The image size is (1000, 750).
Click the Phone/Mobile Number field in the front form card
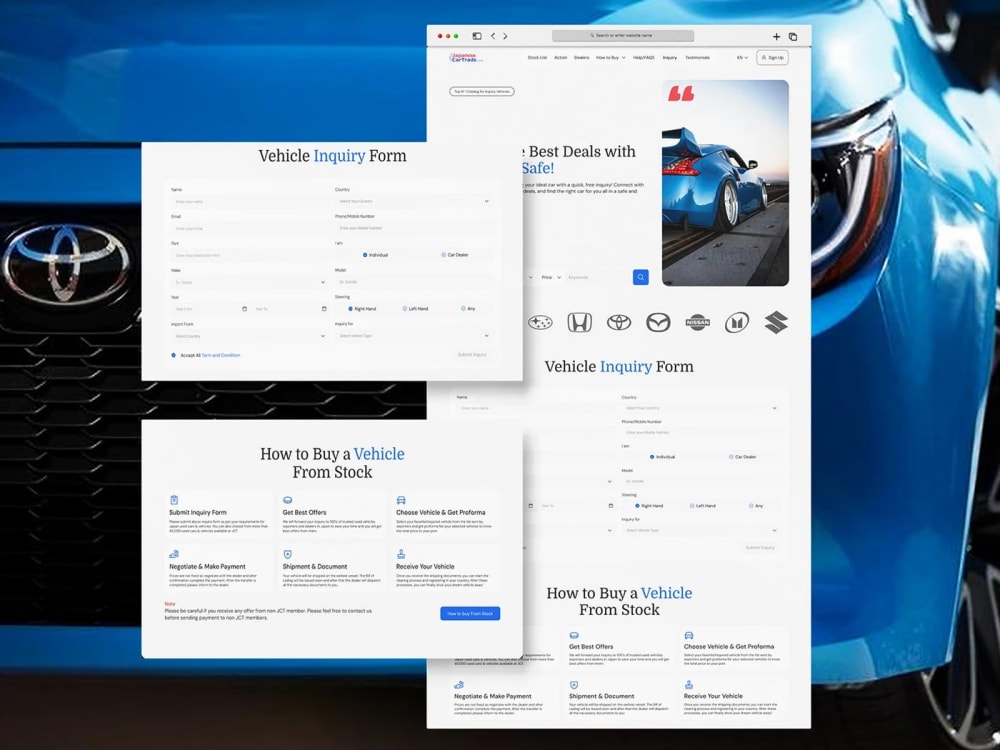[413, 228]
